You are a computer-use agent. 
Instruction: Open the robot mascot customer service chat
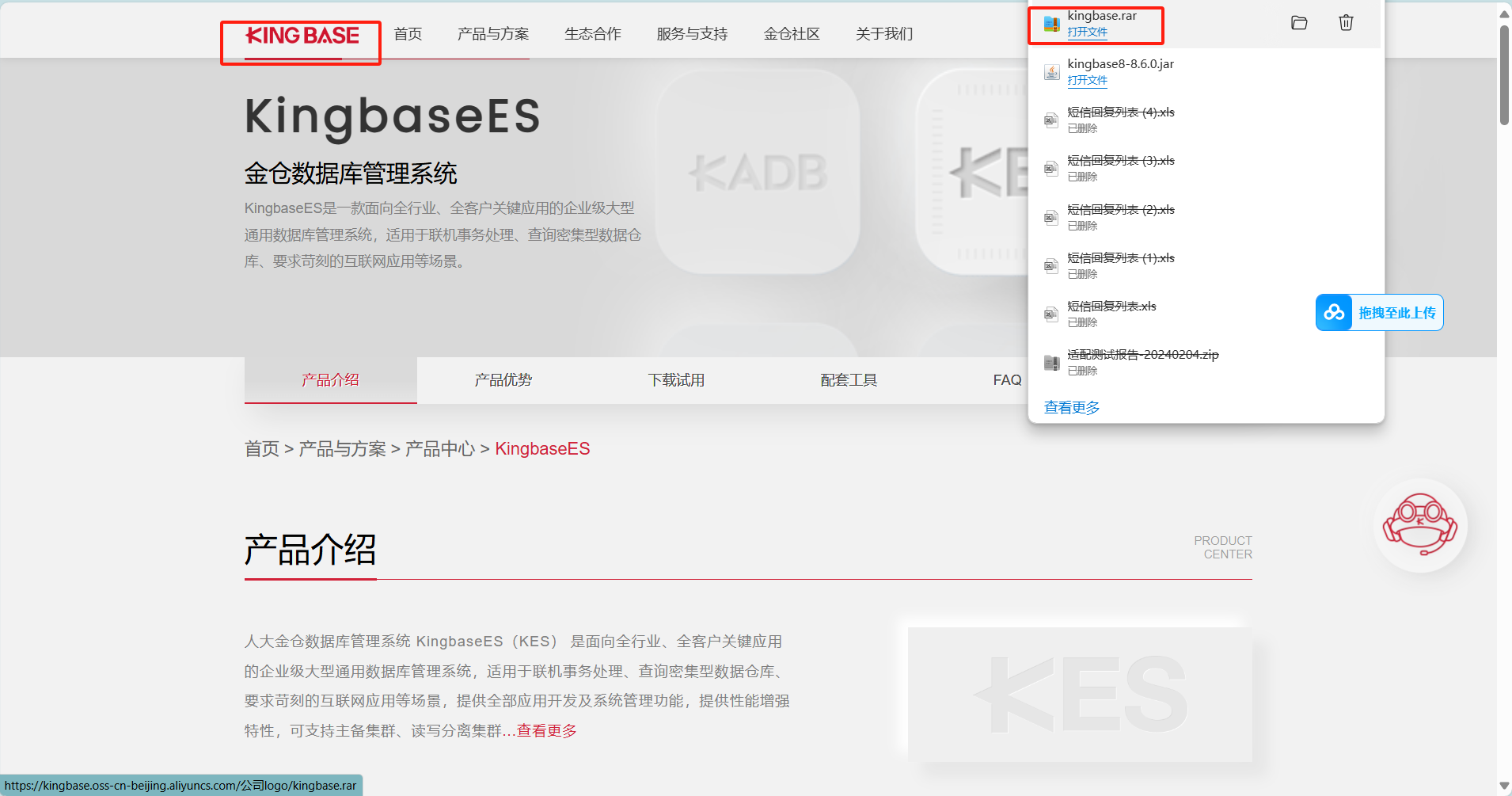click(x=1420, y=525)
